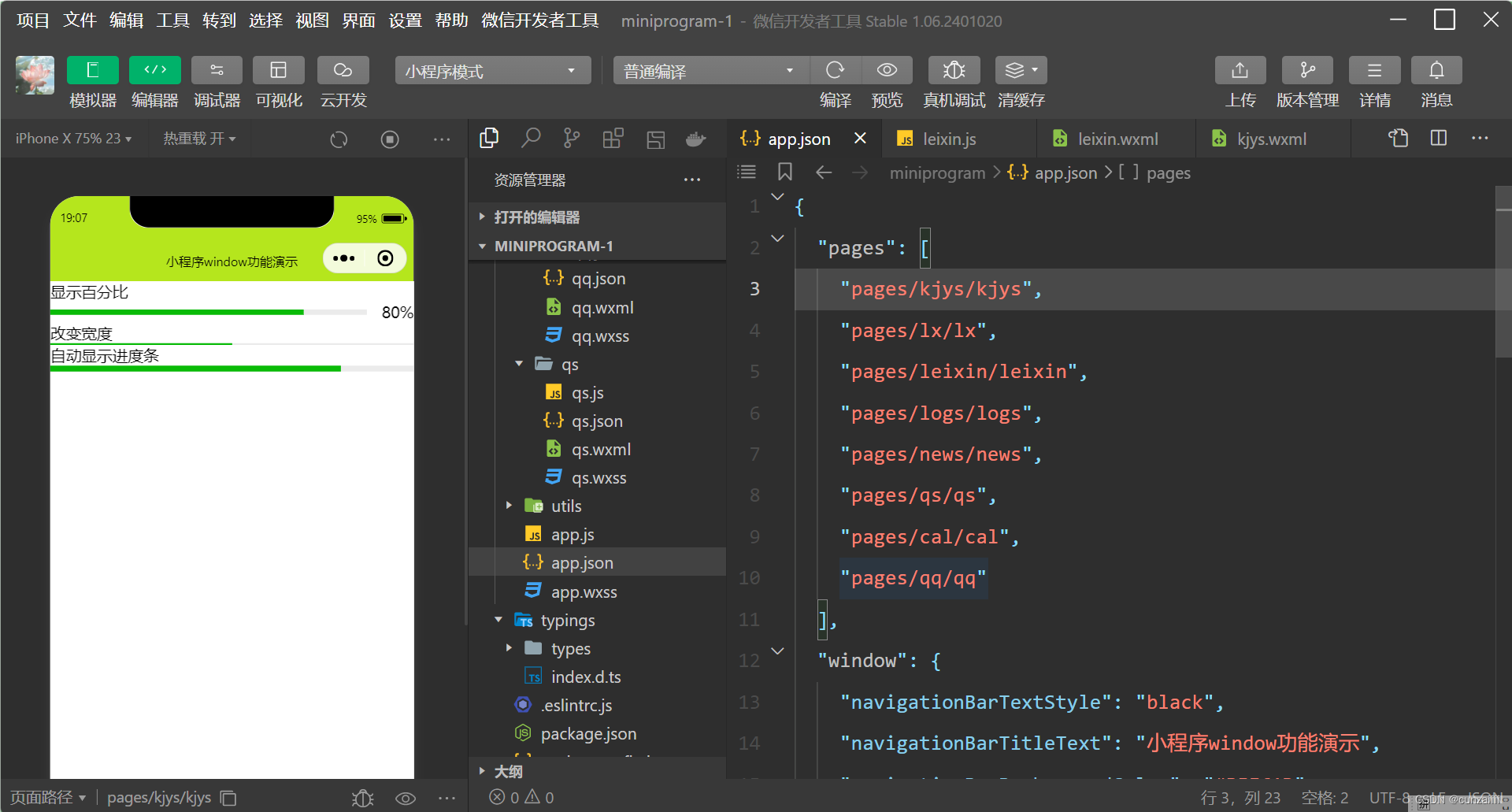This screenshot has height=812, width=1512.
Task: Open qs.wxml file in tree
Action: pyautogui.click(x=598, y=450)
